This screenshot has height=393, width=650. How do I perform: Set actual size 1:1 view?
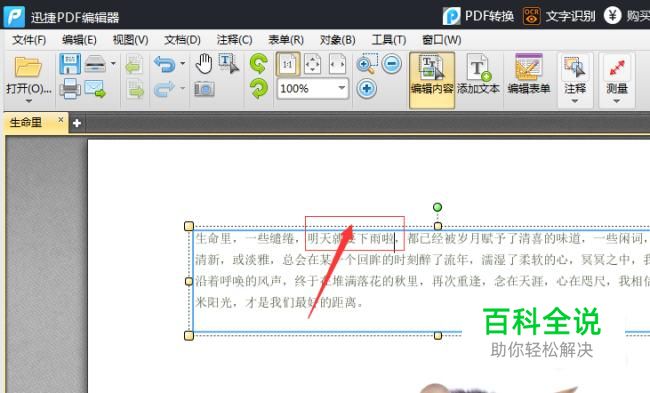coord(288,64)
